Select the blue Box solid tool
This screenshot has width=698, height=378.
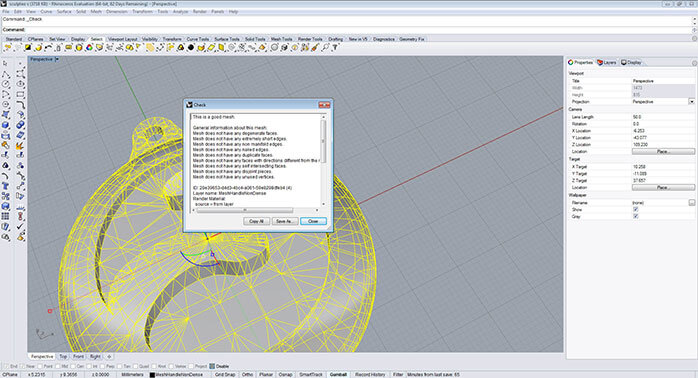click(6, 125)
